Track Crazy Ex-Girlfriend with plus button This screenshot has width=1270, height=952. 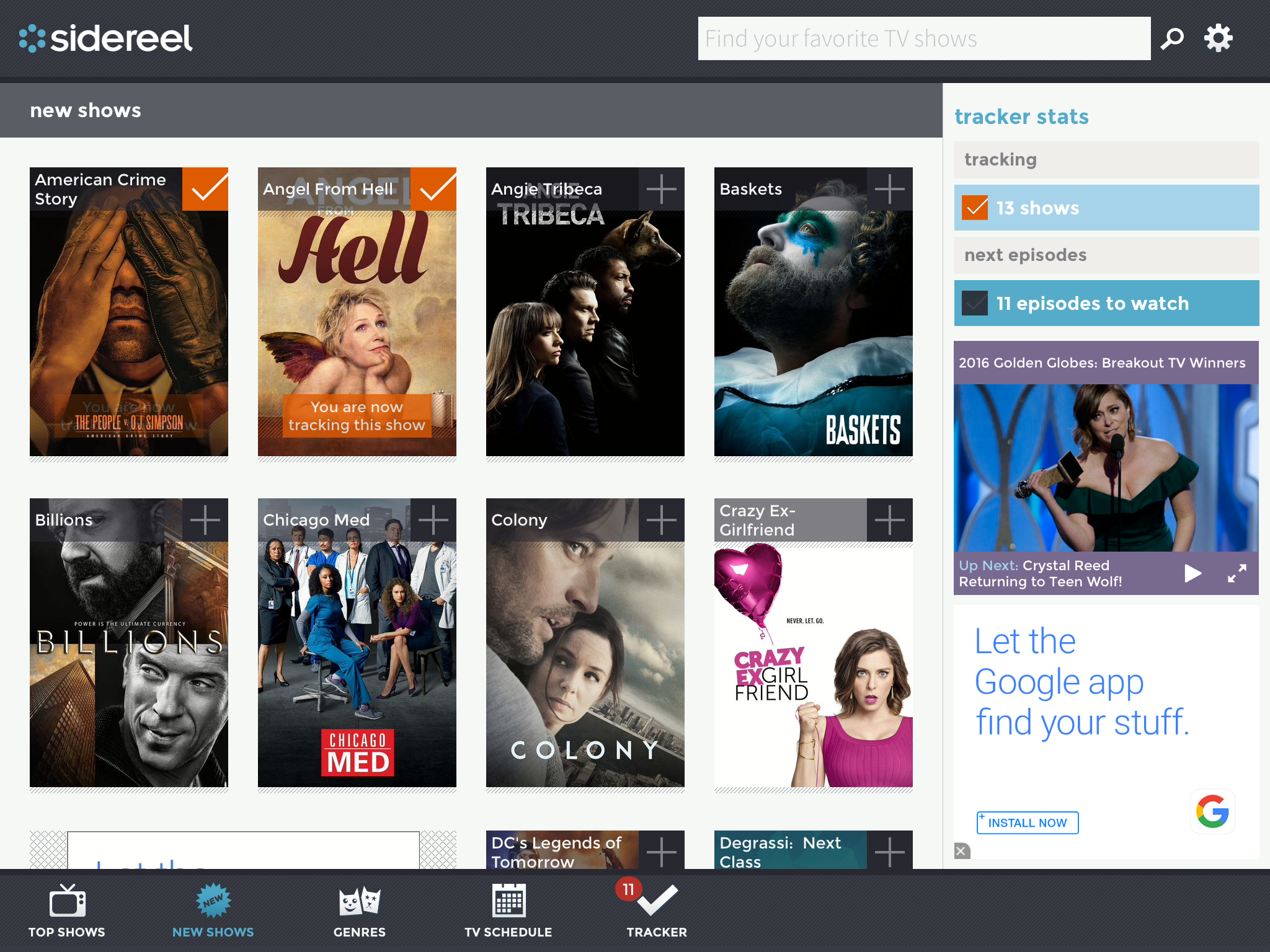tap(890, 520)
